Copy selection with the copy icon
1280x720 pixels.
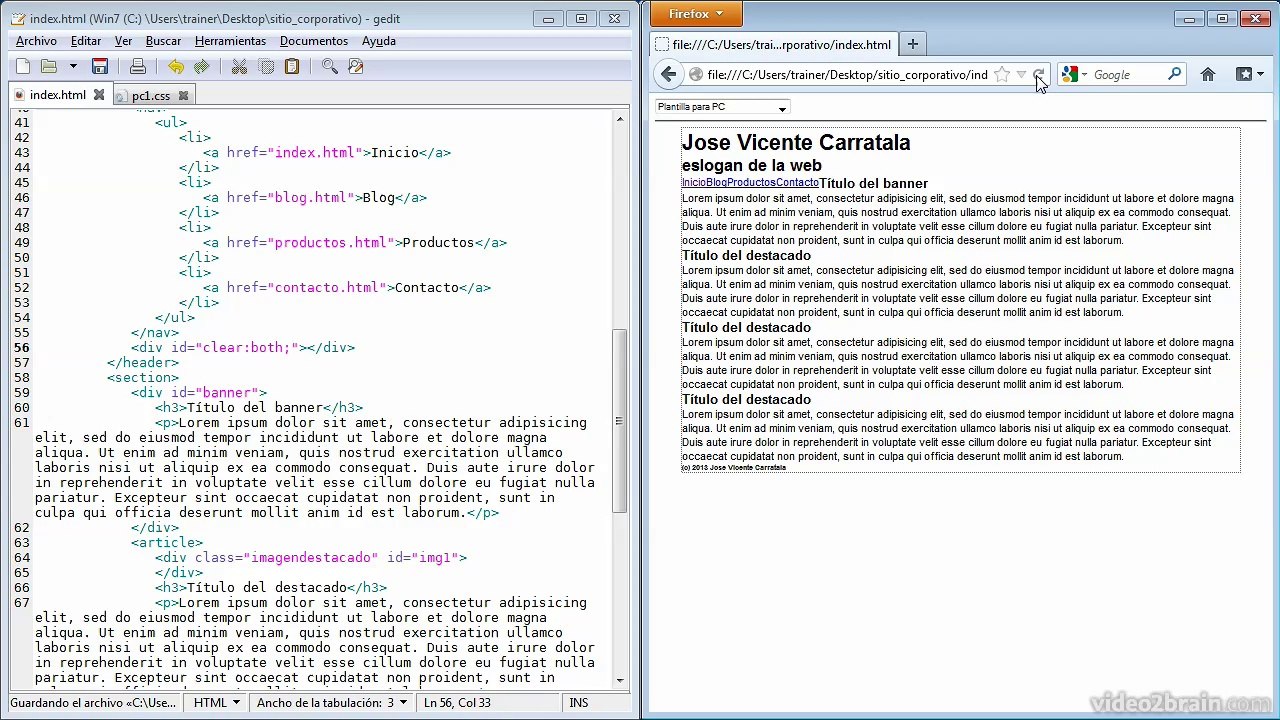(x=266, y=67)
